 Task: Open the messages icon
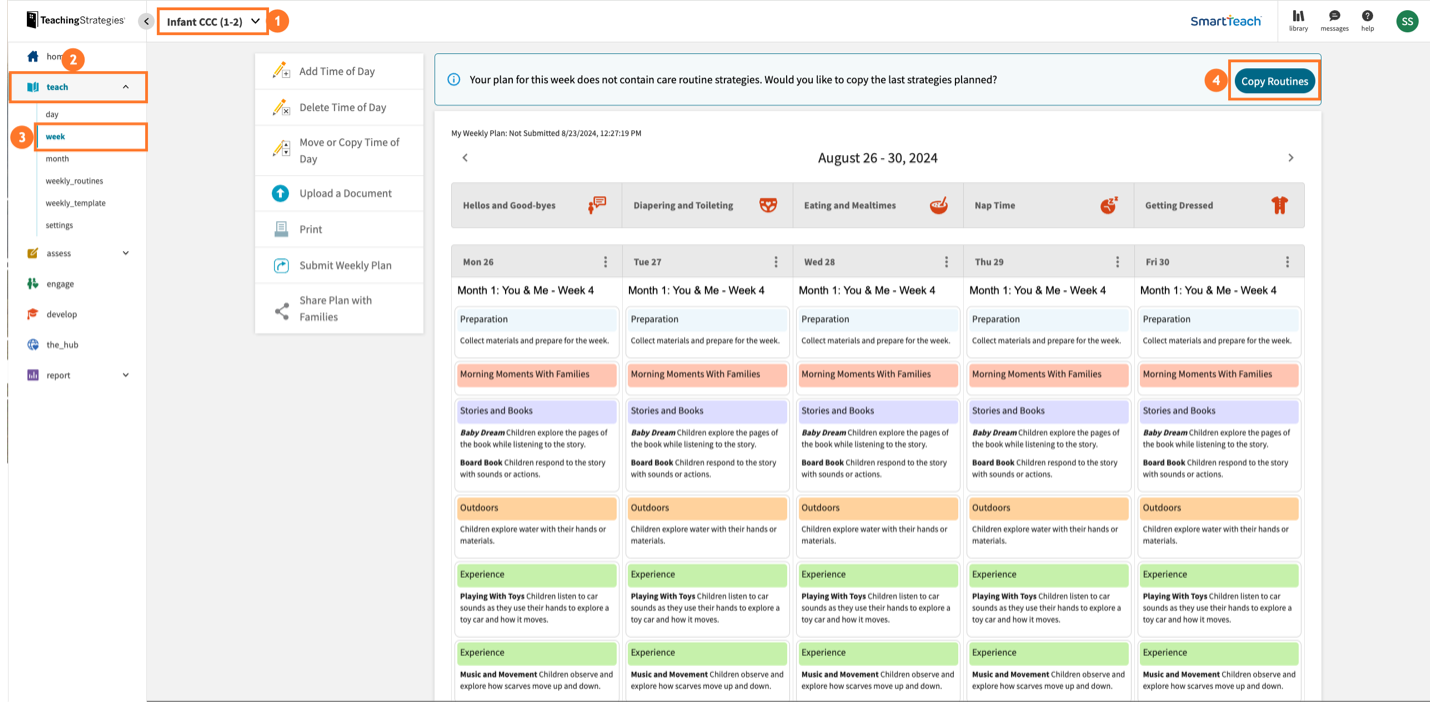1333,20
